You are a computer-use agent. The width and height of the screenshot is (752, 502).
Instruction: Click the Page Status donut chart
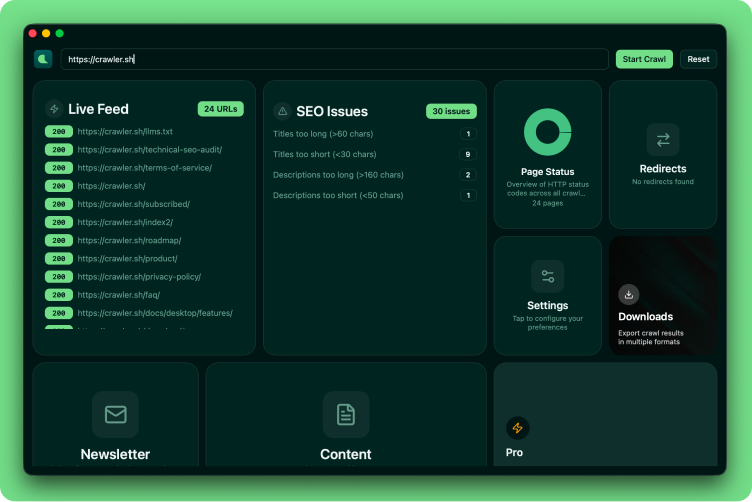(x=547, y=132)
